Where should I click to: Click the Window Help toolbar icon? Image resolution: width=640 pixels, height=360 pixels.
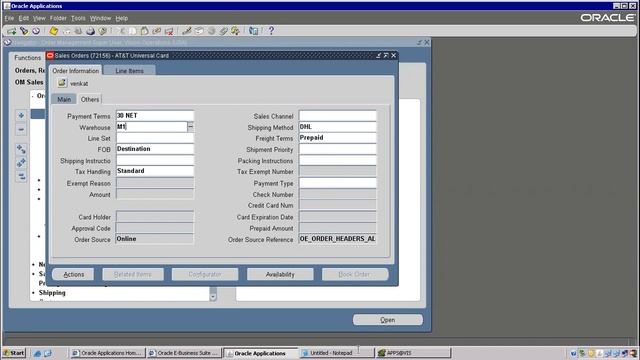(x=253, y=31)
